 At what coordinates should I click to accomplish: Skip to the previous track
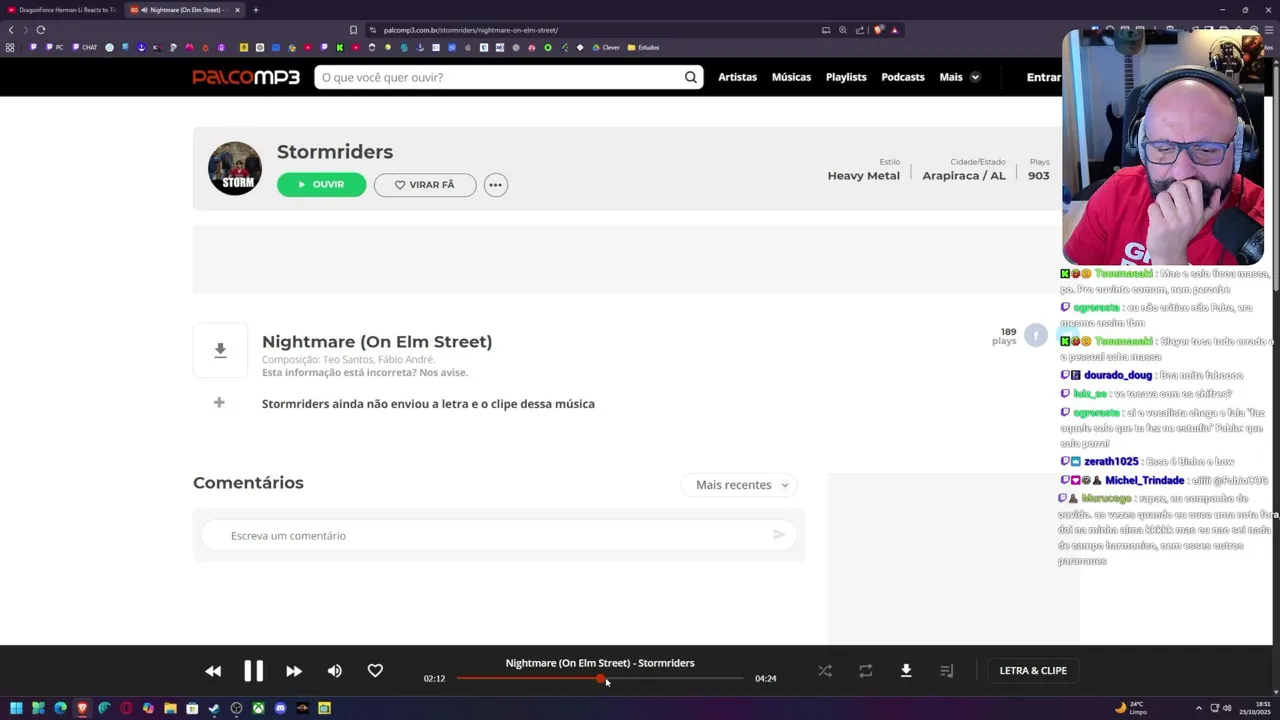tap(213, 671)
